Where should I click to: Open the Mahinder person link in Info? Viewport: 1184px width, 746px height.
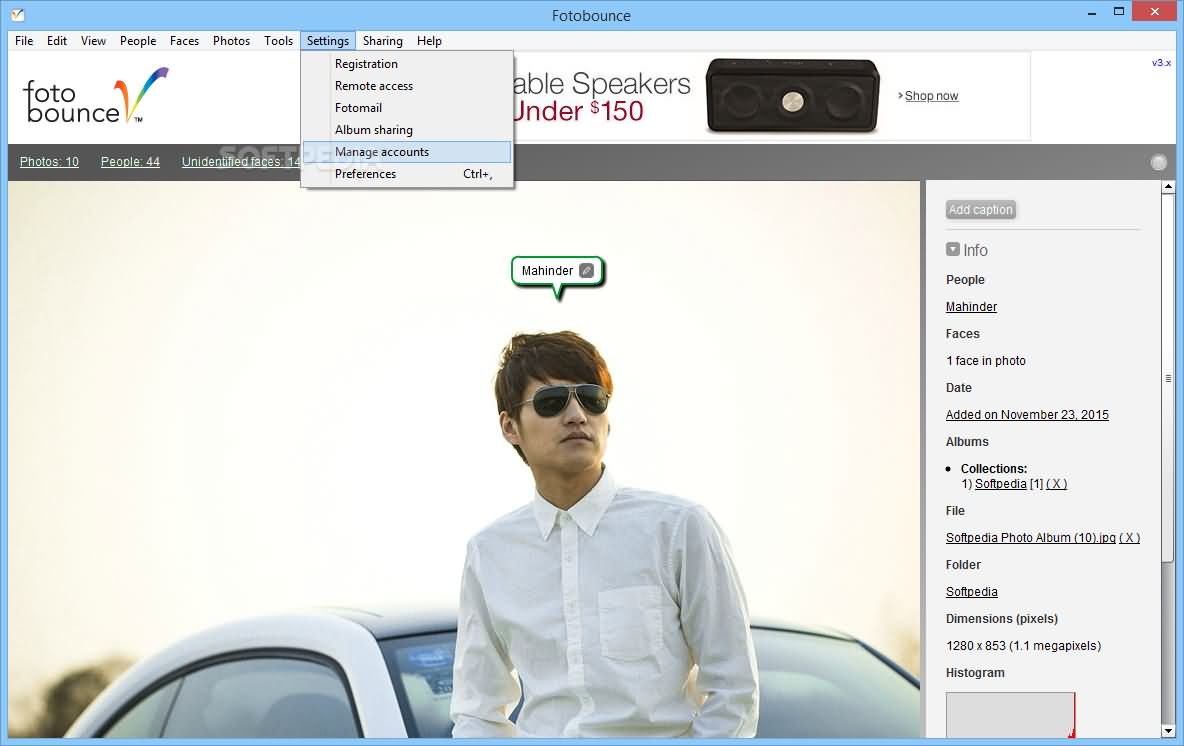pyautogui.click(x=971, y=307)
